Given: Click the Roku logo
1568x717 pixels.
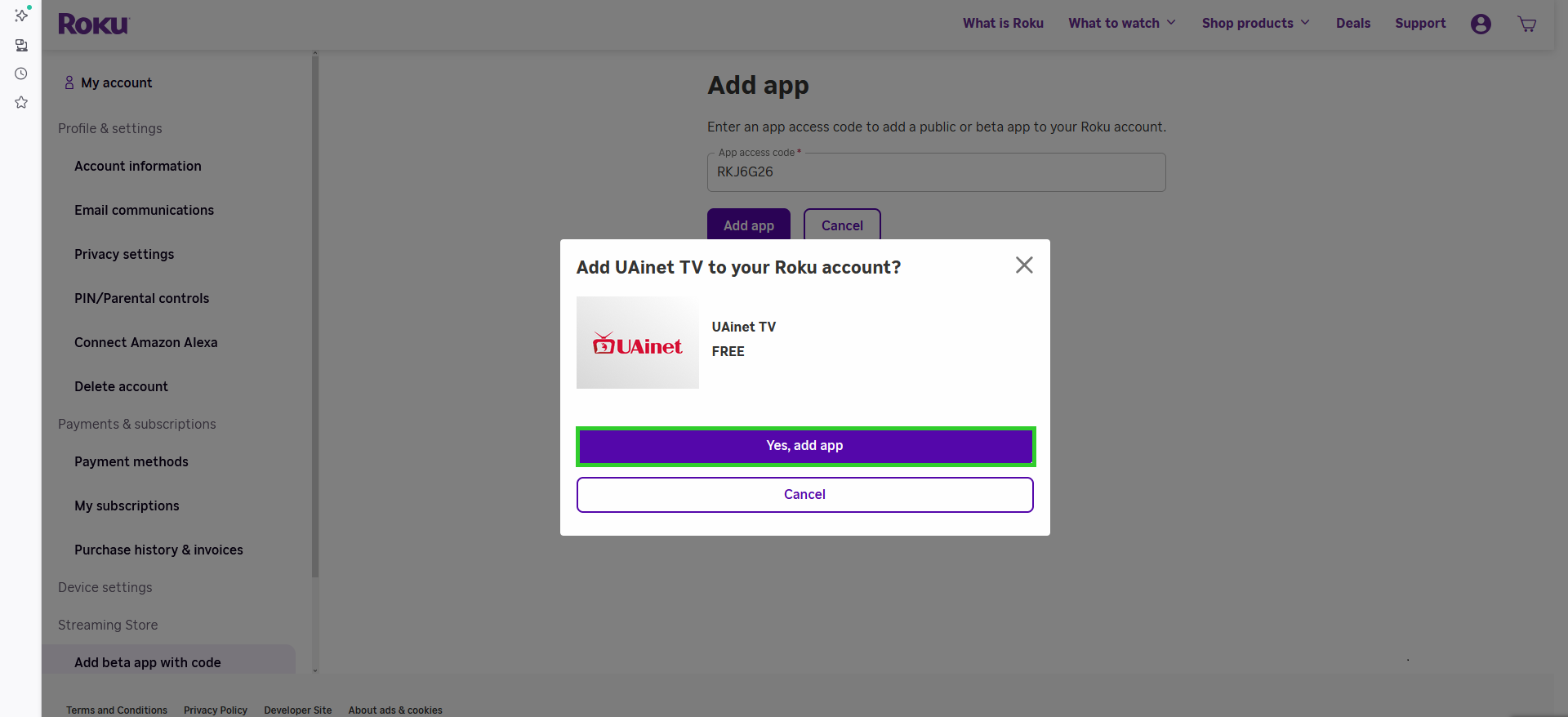Looking at the screenshot, I should pos(93,24).
